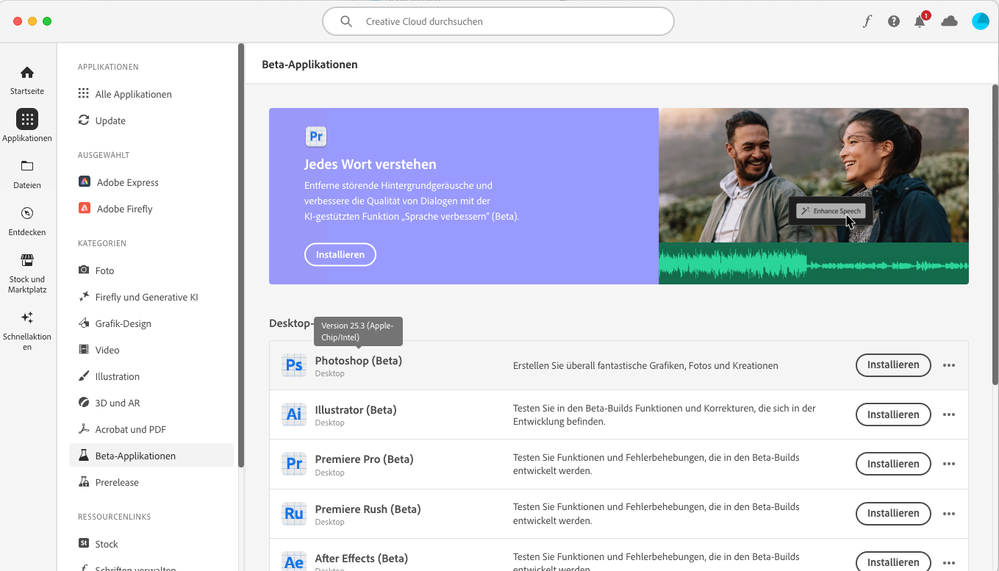Open the Update section
This screenshot has height=571, width=999.
click(151, 120)
